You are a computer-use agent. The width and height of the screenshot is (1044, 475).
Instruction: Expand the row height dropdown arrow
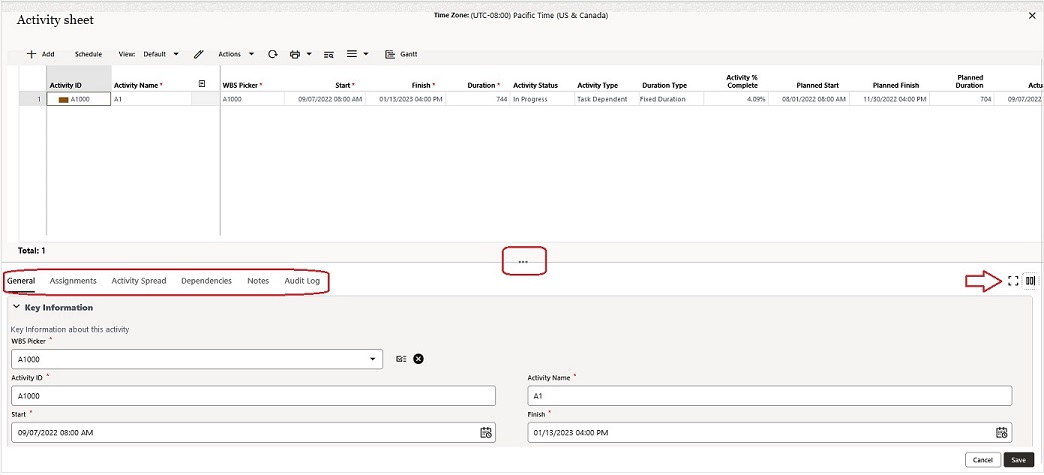click(366, 55)
